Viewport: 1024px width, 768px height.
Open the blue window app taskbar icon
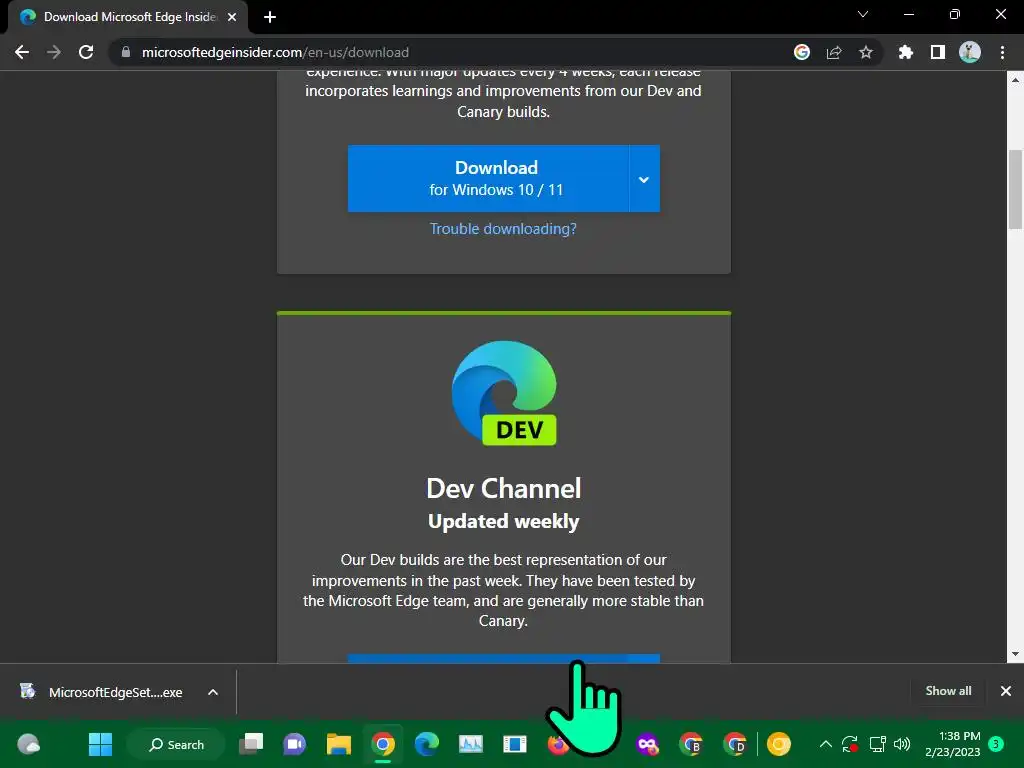[515, 744]
